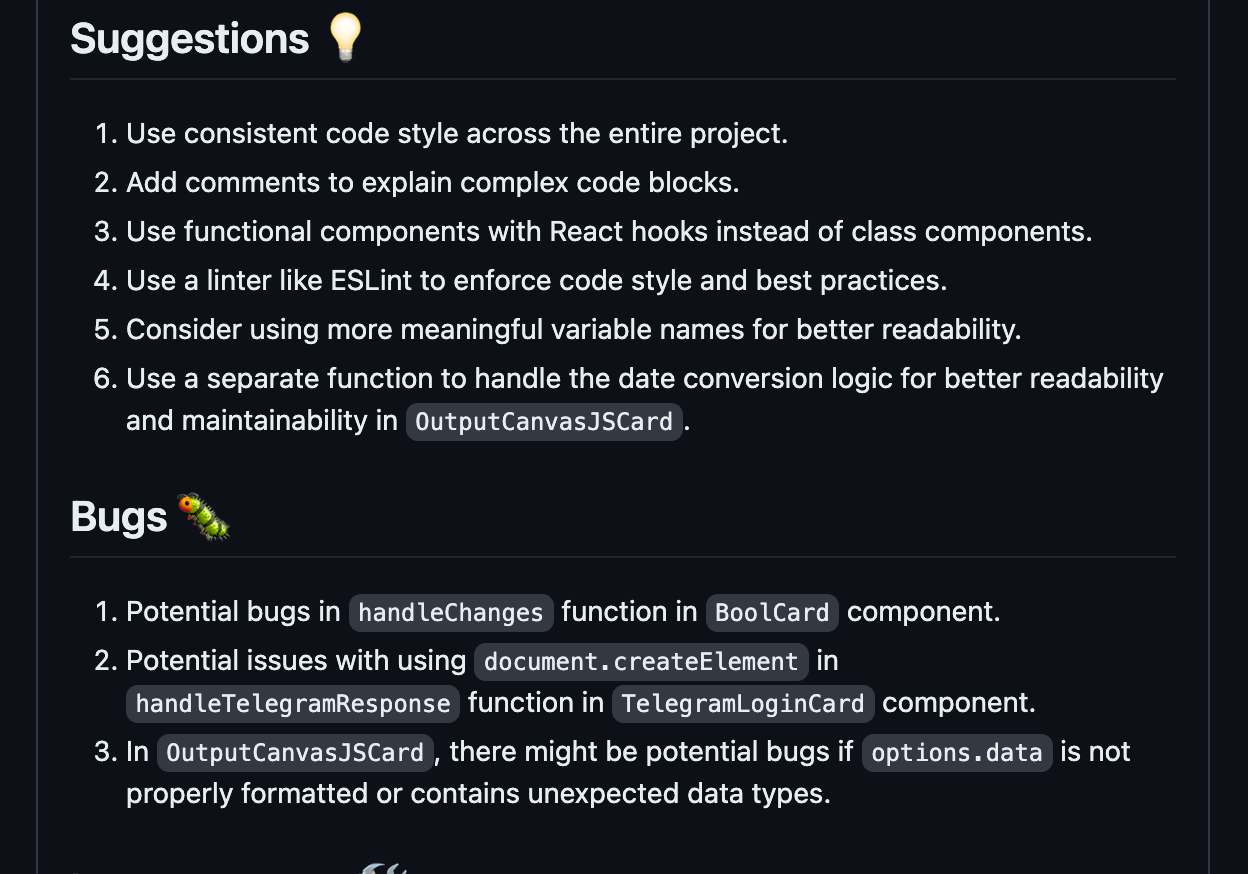1248x874 pixels.
Task: Click the caterpillar bug emoji beside Bugs
Action: coord(203,516)
